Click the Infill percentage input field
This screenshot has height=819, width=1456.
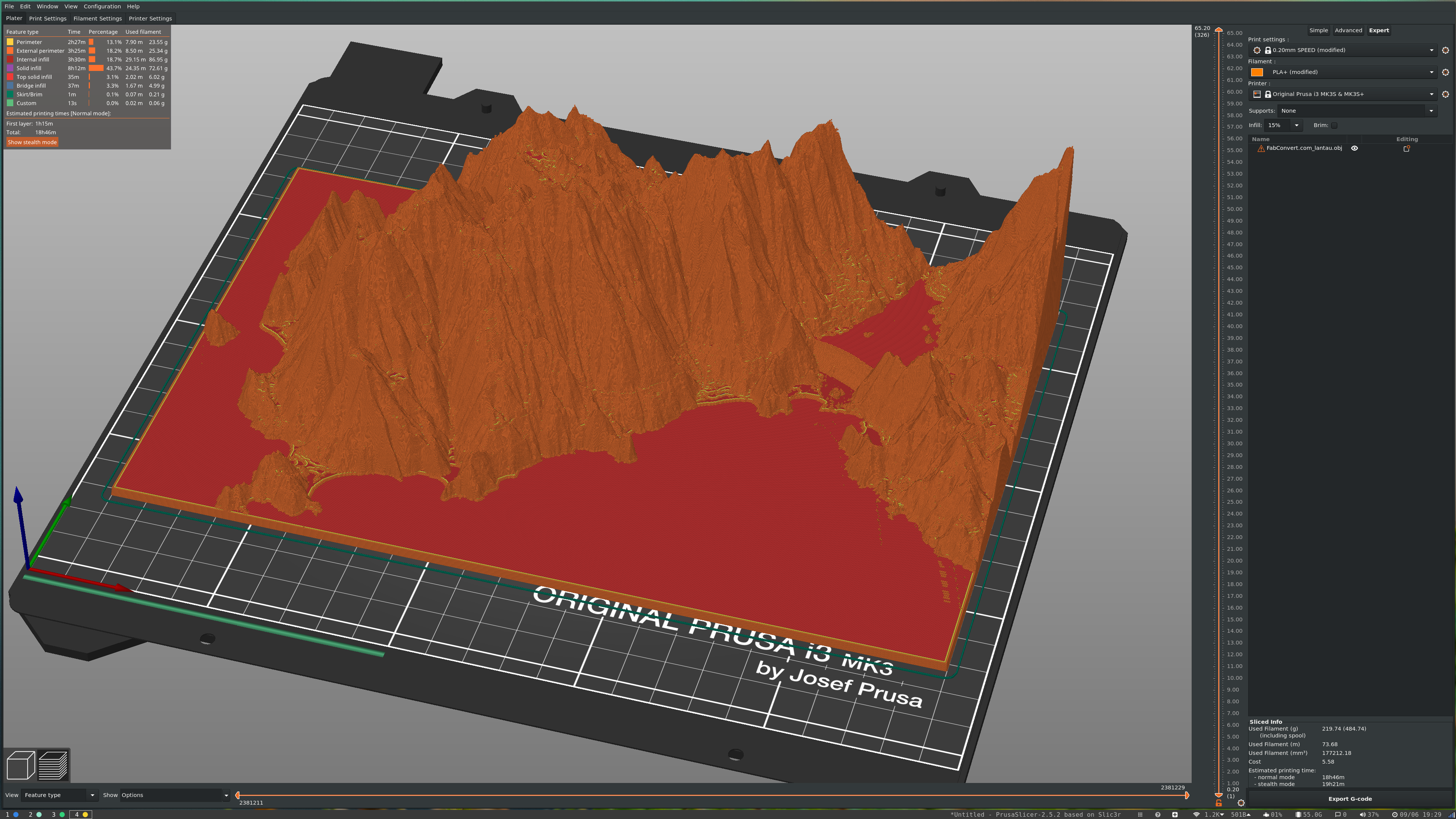pyautogui.click(x=1277, y=126)
